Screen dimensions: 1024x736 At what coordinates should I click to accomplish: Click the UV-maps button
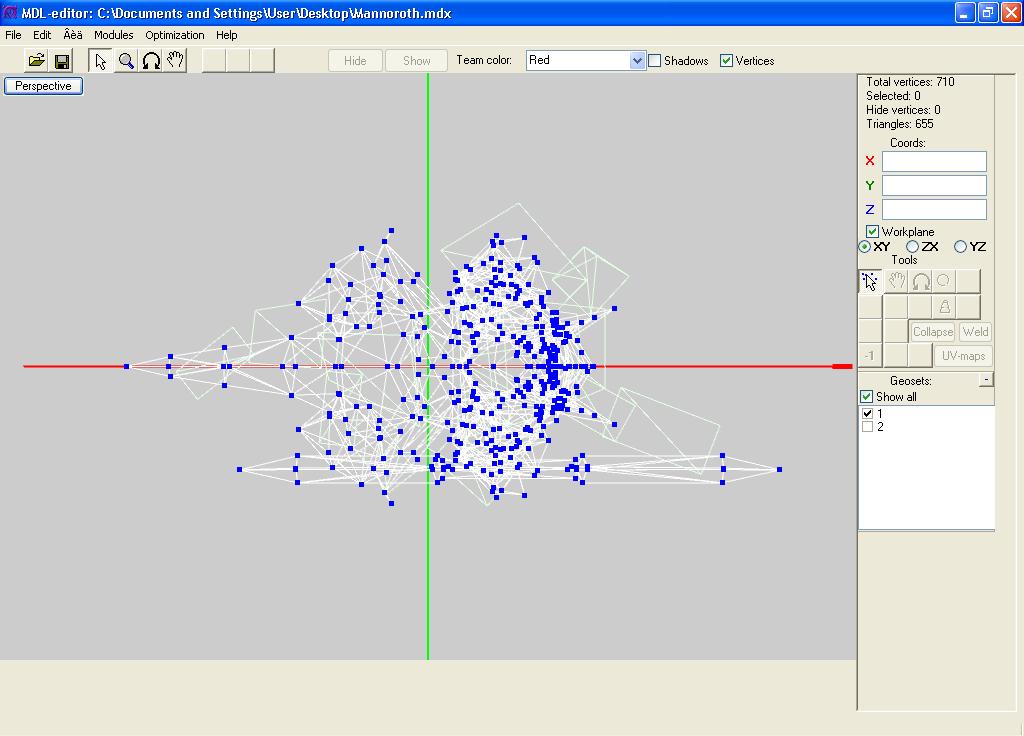pos(963,356)
